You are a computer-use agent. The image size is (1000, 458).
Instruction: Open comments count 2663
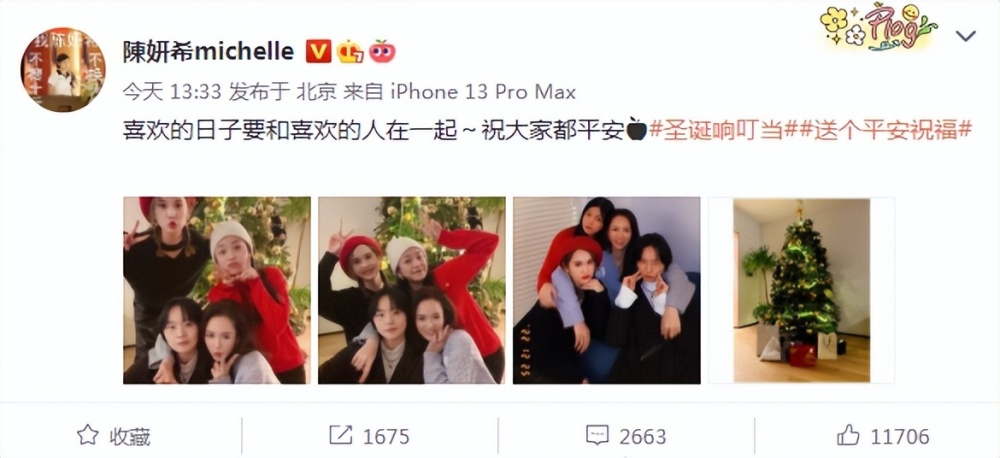click(643, 436)
